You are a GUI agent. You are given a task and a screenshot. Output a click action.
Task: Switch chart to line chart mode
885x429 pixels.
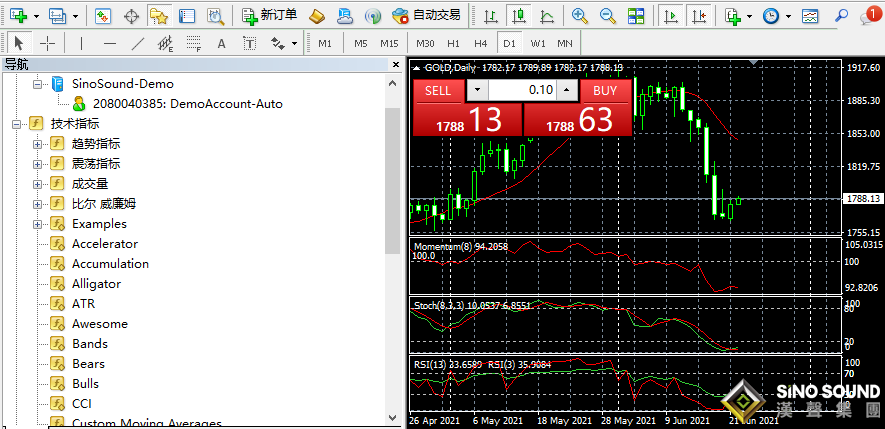coord(546,16)
